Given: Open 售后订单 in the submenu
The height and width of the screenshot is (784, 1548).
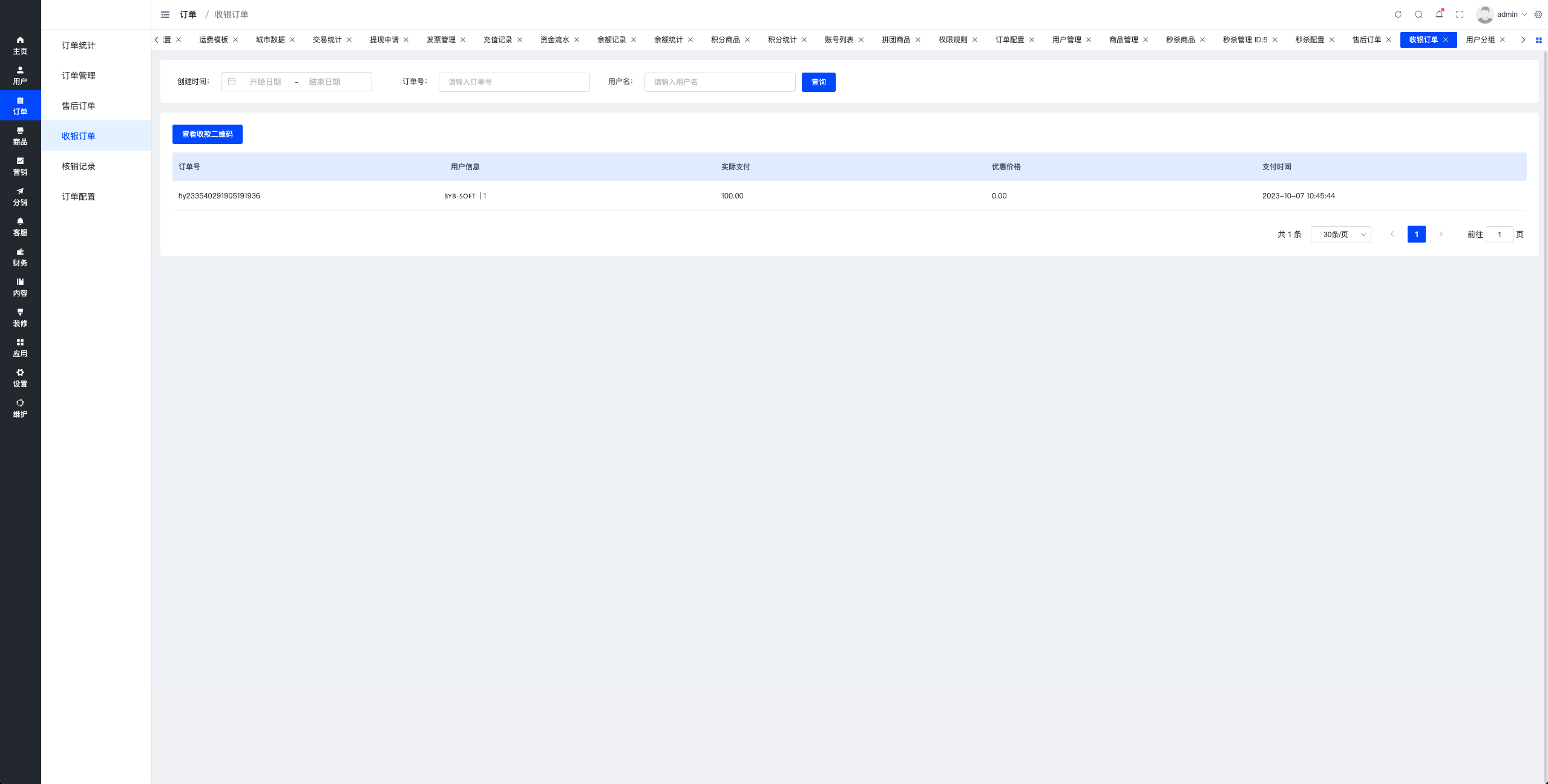Looking at the screenshot, I should (96, 106).
